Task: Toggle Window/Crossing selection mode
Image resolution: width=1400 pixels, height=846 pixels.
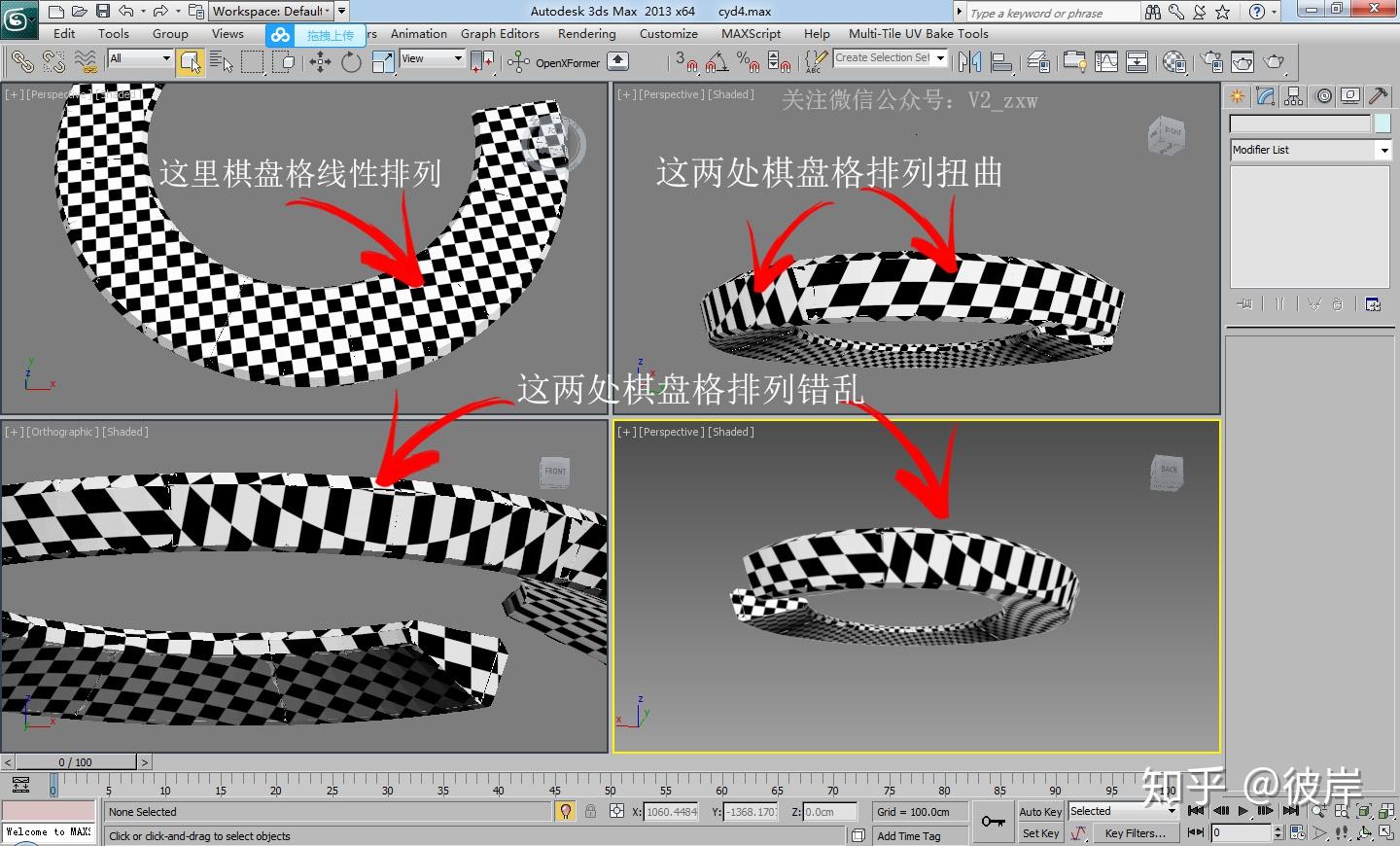Action: click(284, 62)
